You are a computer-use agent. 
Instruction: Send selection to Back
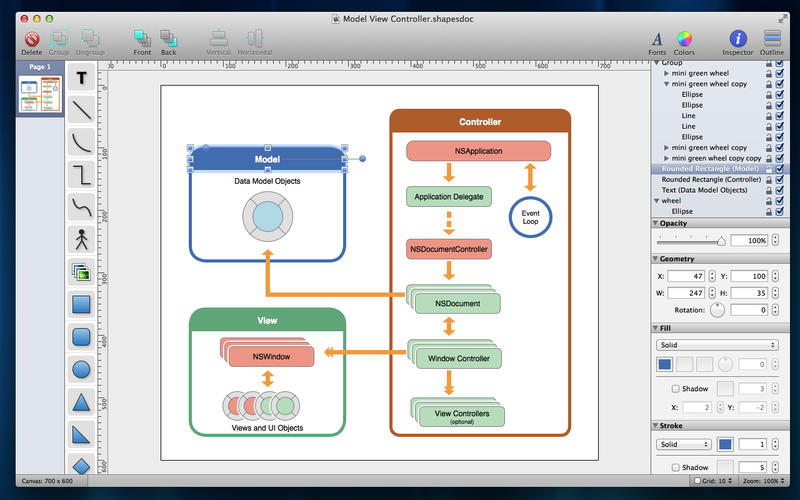(x=168, y=39)
